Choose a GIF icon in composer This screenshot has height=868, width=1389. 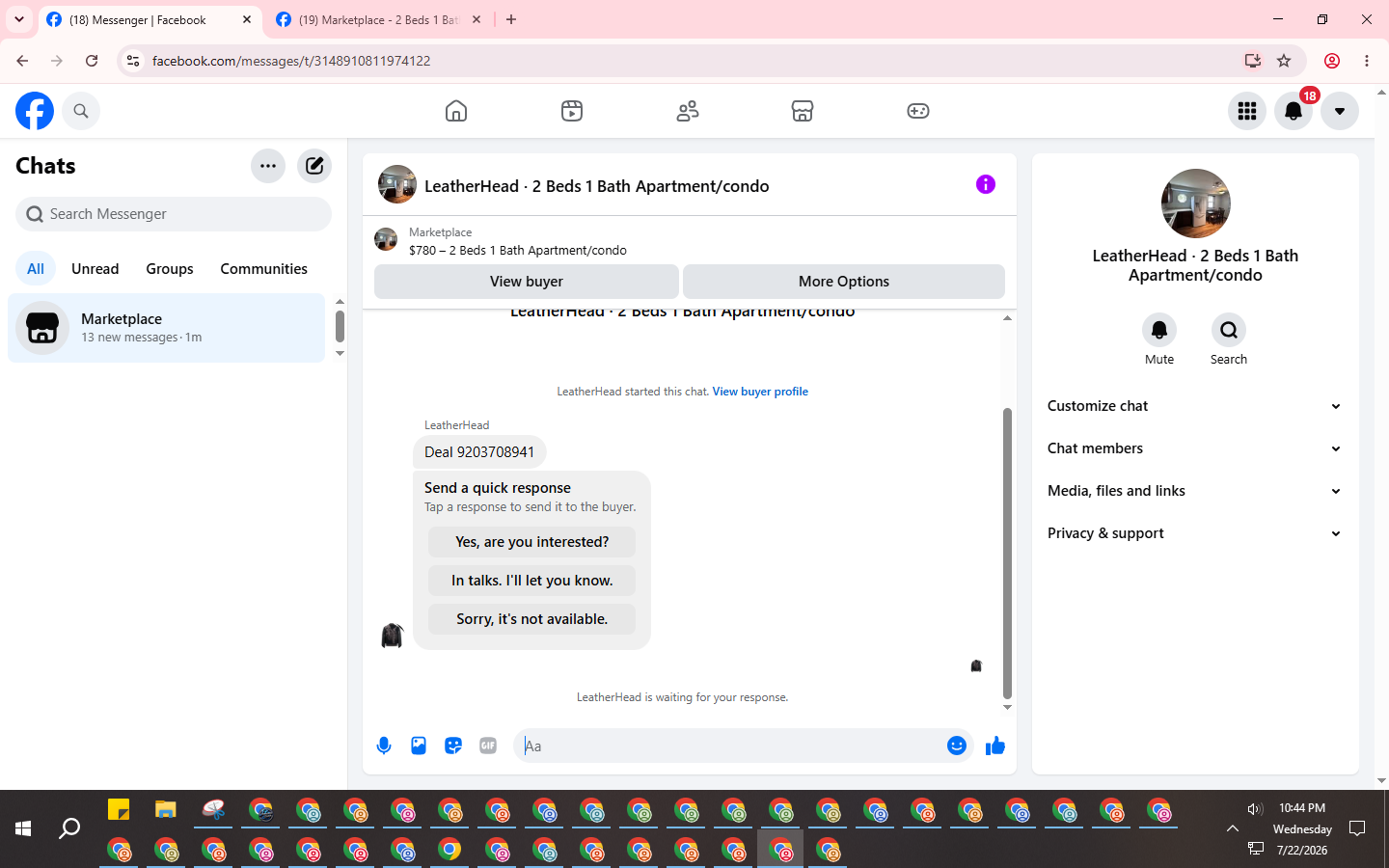(x=488, y=746)
